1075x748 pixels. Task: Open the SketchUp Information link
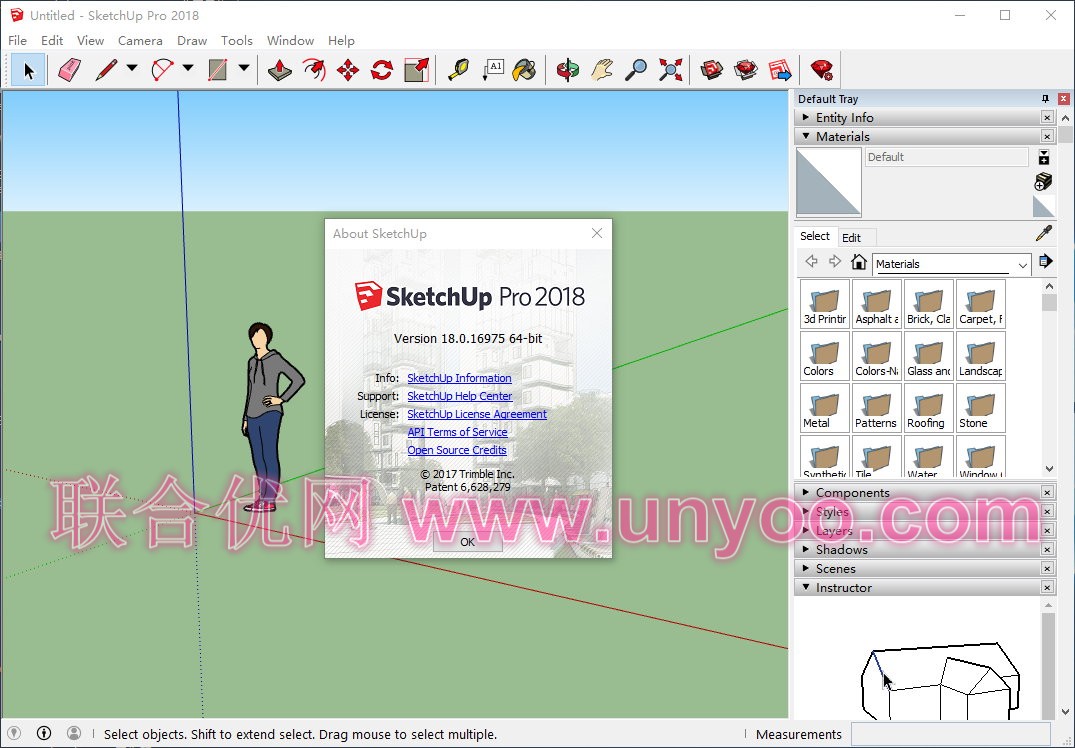click(x=459, y=378)
